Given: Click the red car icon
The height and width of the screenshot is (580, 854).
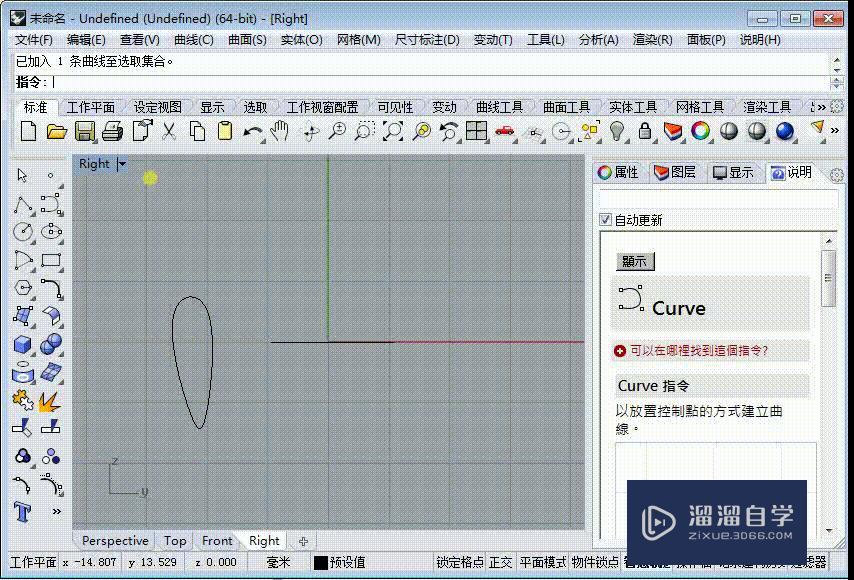Looking at the screenshot, I should pyautogui.click(x=505, y=131).
